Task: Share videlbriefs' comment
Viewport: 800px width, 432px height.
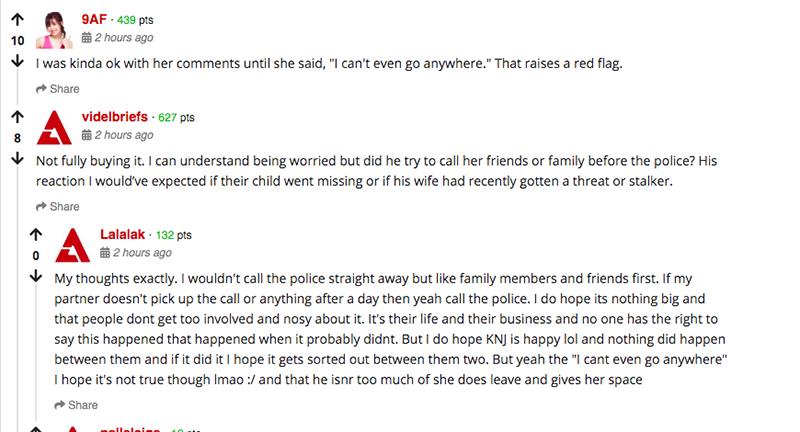Action: pos(58,207)
